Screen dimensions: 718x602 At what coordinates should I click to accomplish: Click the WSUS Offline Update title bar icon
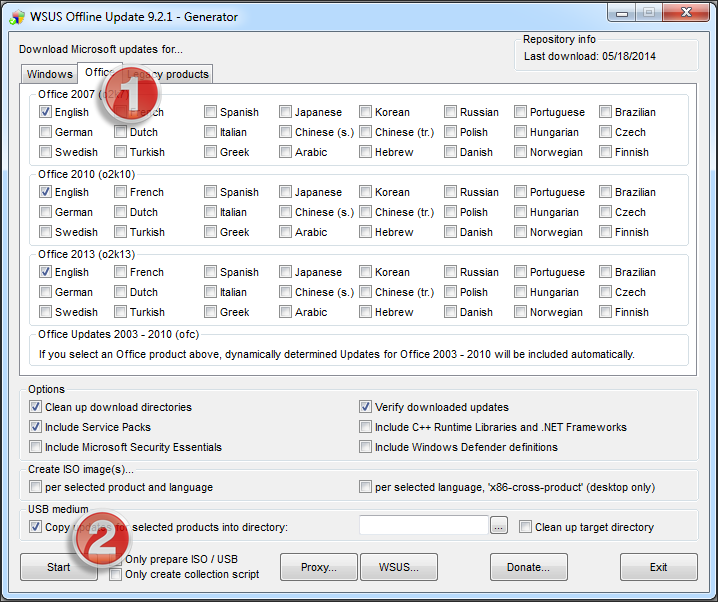click(x=17, y=17)
